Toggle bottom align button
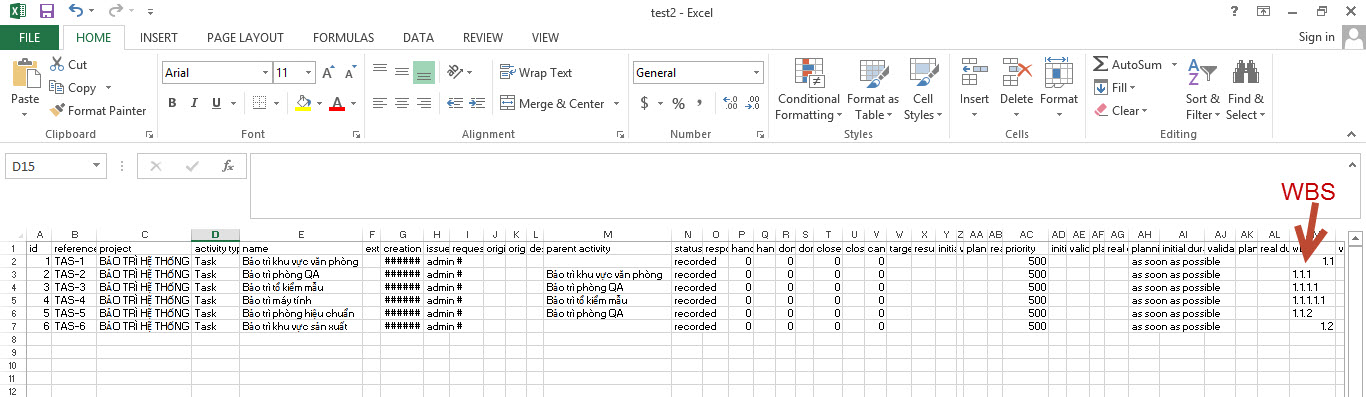The width and height of the screenshot is (1366, 397). tap(424, 72)
